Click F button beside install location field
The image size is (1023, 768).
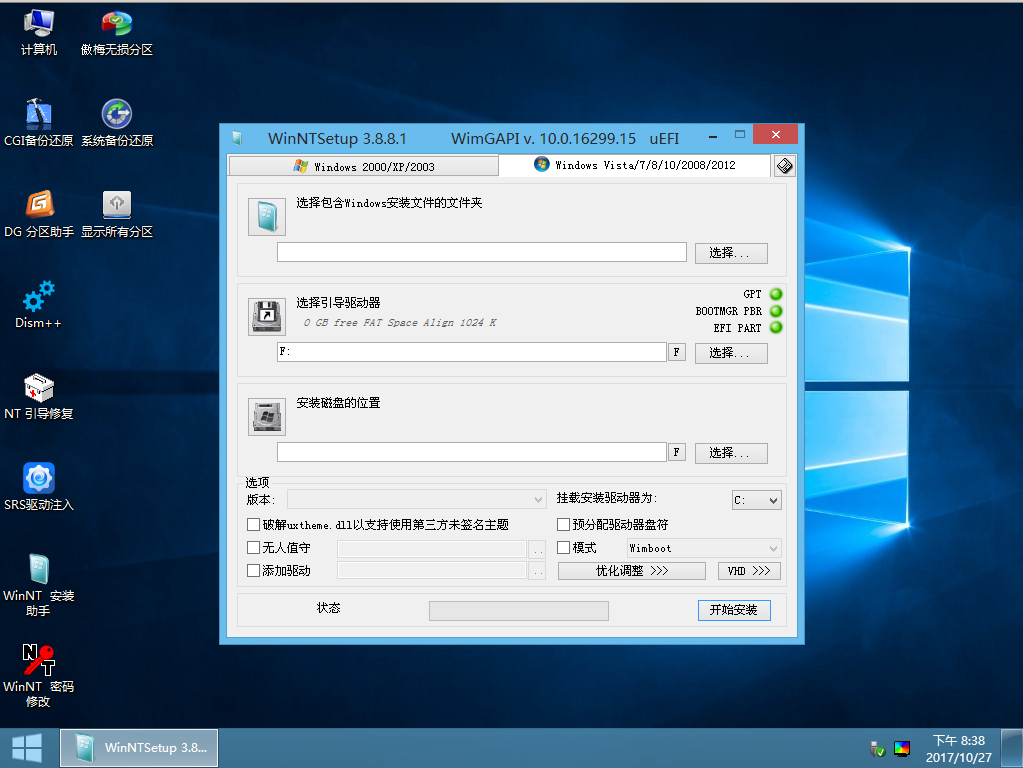[677, 452]
